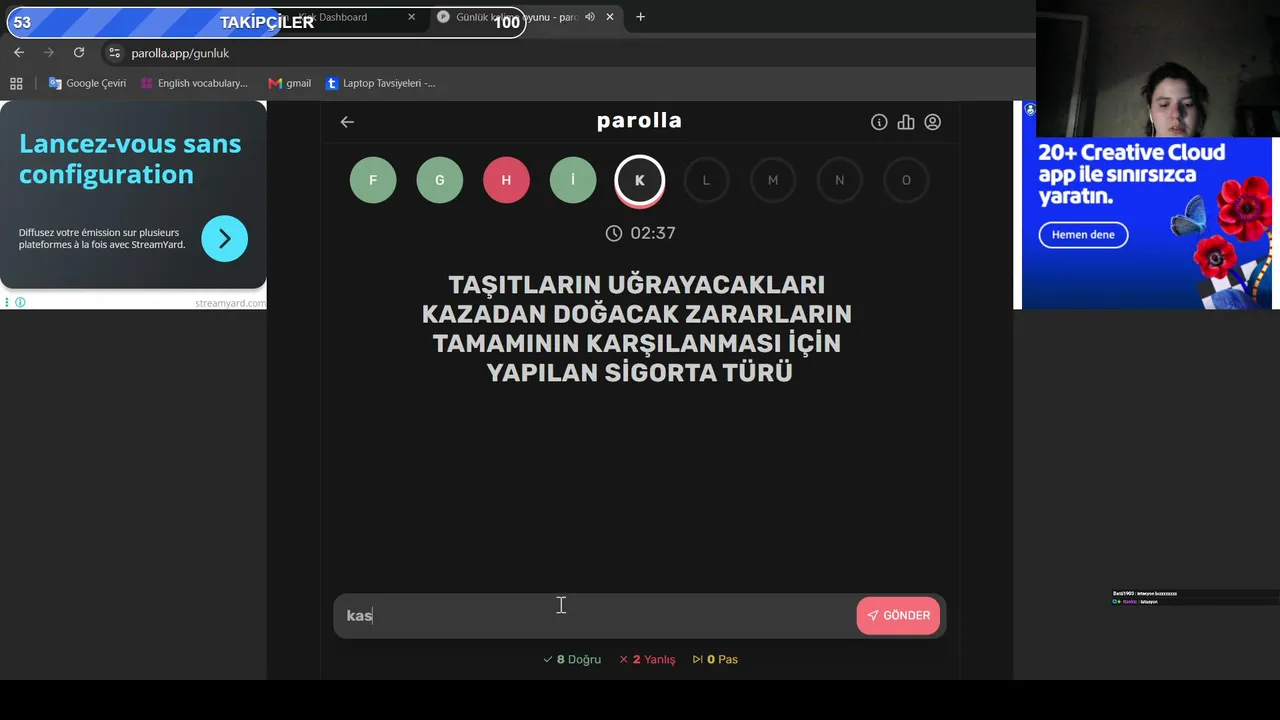Click the parolla logo title
The image size is (1280, 720).
639,121
